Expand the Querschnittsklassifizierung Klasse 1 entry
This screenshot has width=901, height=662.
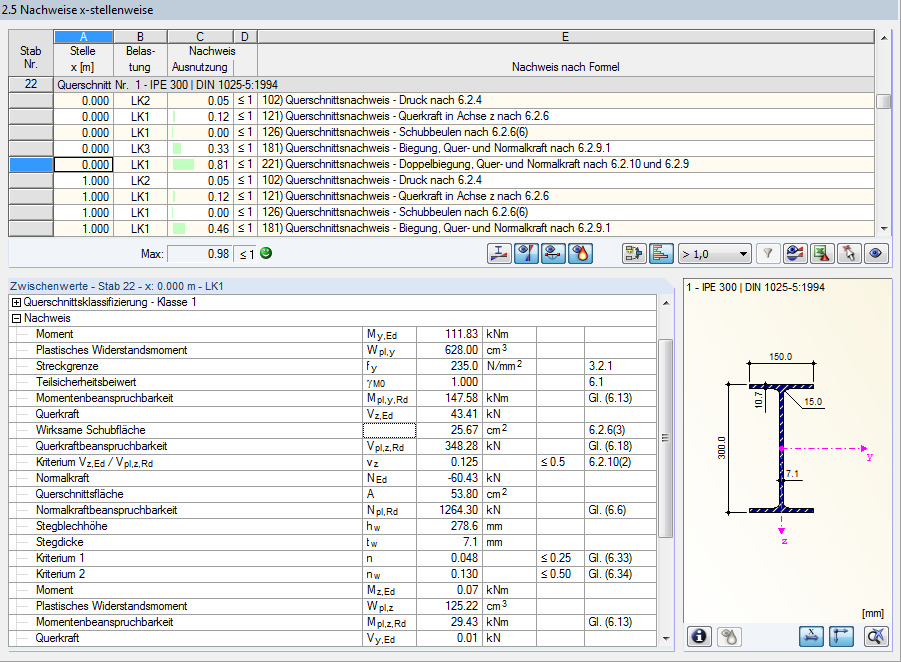pos(18,301)
